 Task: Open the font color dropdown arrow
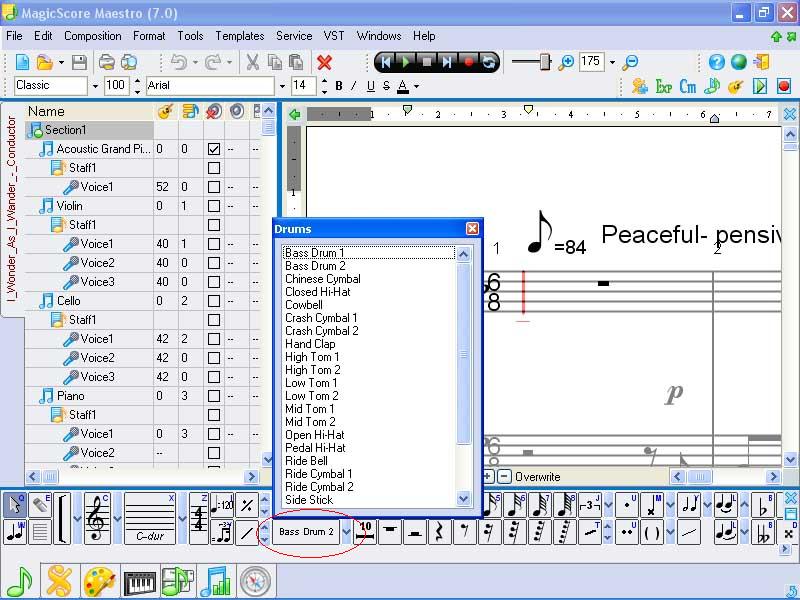416,86
